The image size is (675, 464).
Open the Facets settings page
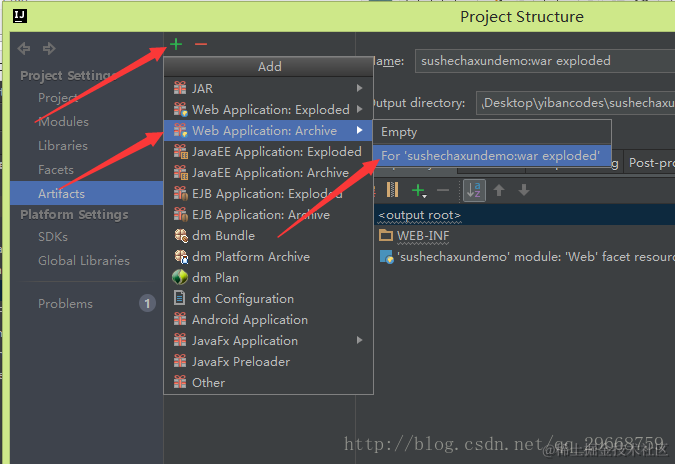coord(56,170)
